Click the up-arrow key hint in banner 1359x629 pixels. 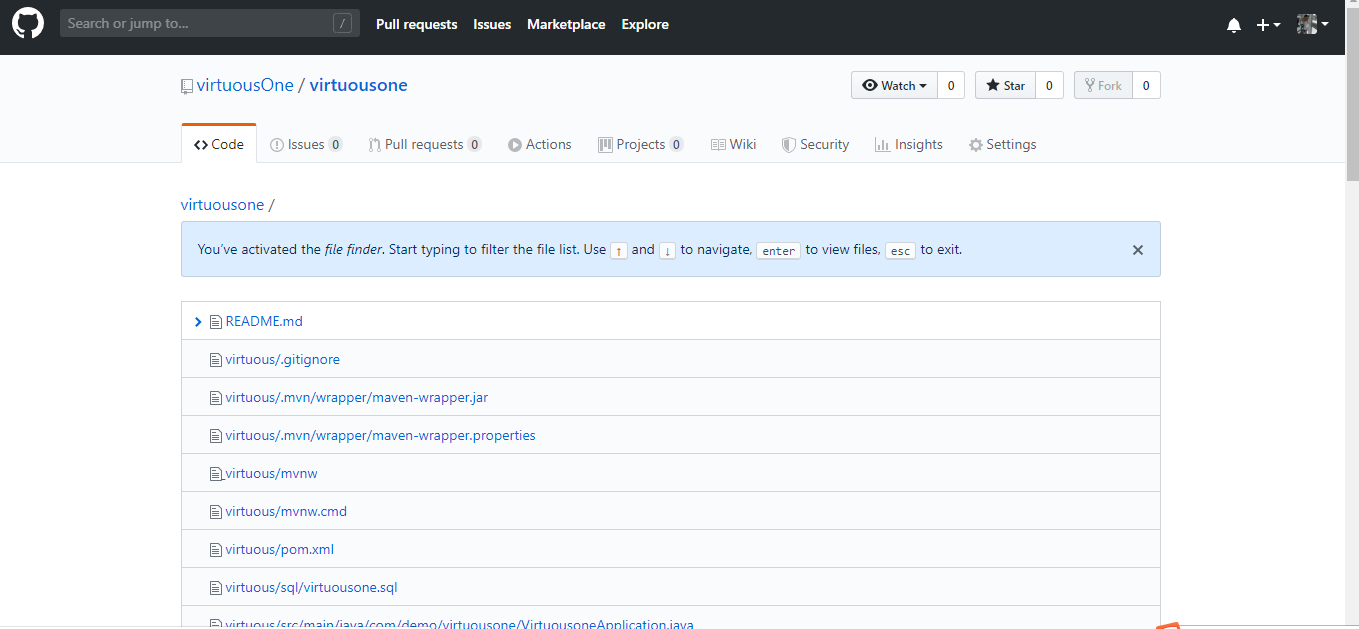pos(619,251)
